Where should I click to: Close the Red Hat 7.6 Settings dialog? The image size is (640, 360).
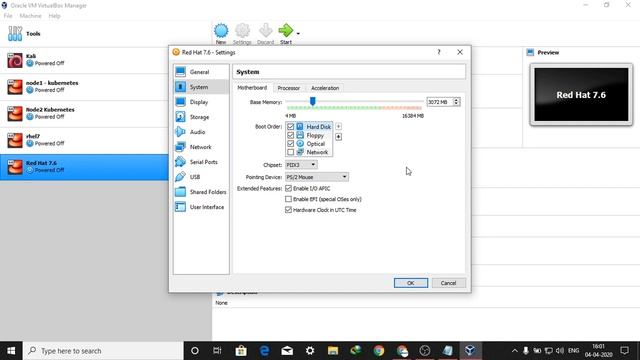point(460,52)
